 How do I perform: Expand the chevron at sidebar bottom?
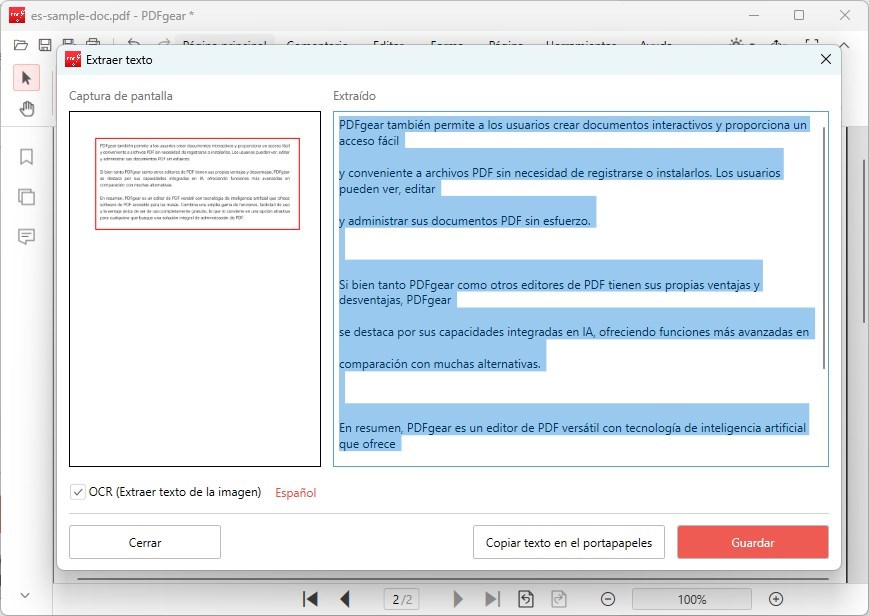(26, 595)
